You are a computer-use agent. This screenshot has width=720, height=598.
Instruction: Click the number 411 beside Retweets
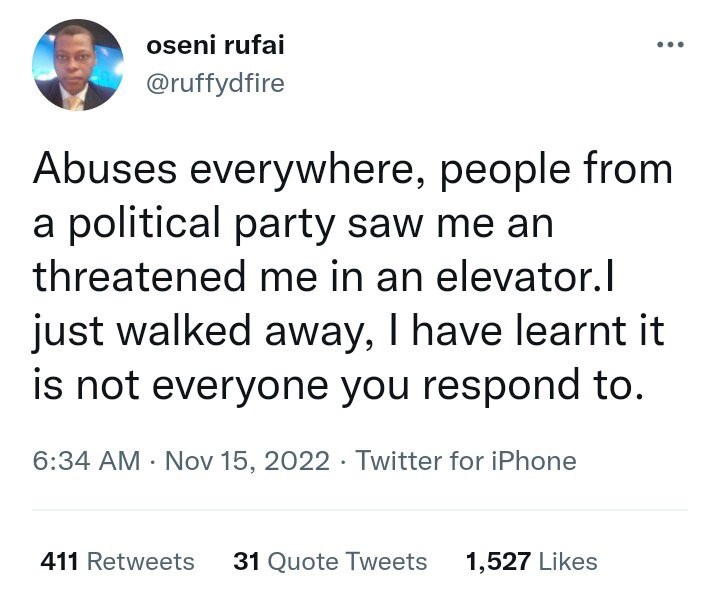click(x=59, y=561)
